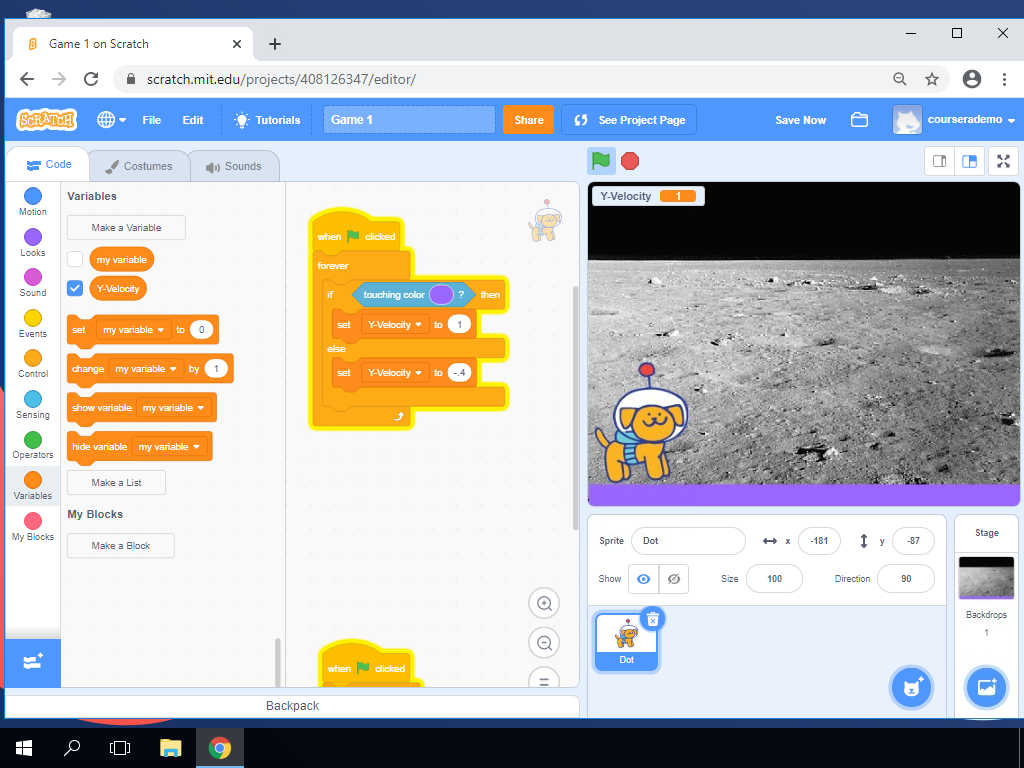Enter full screen stage mode
Viewport: 1024px width, 768px height.
pyautogui.click(x=1003, y=161)
